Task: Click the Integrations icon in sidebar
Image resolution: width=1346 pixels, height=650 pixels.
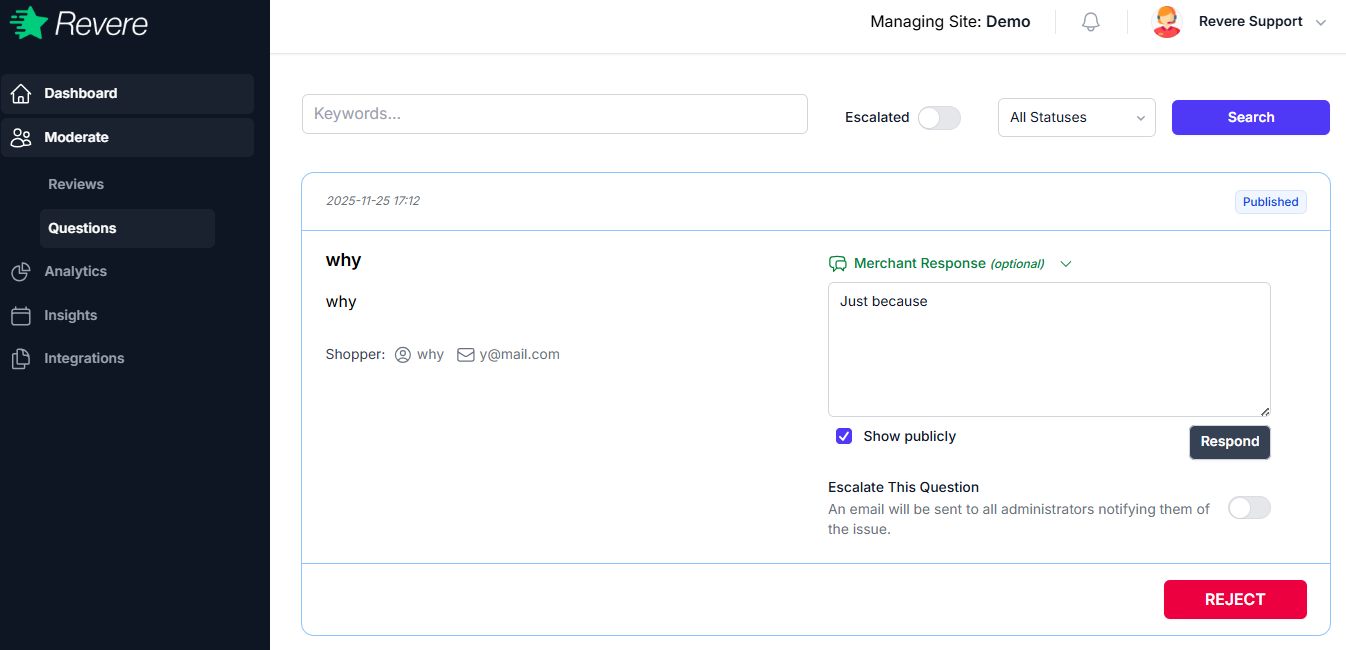Action: point(21,358)
